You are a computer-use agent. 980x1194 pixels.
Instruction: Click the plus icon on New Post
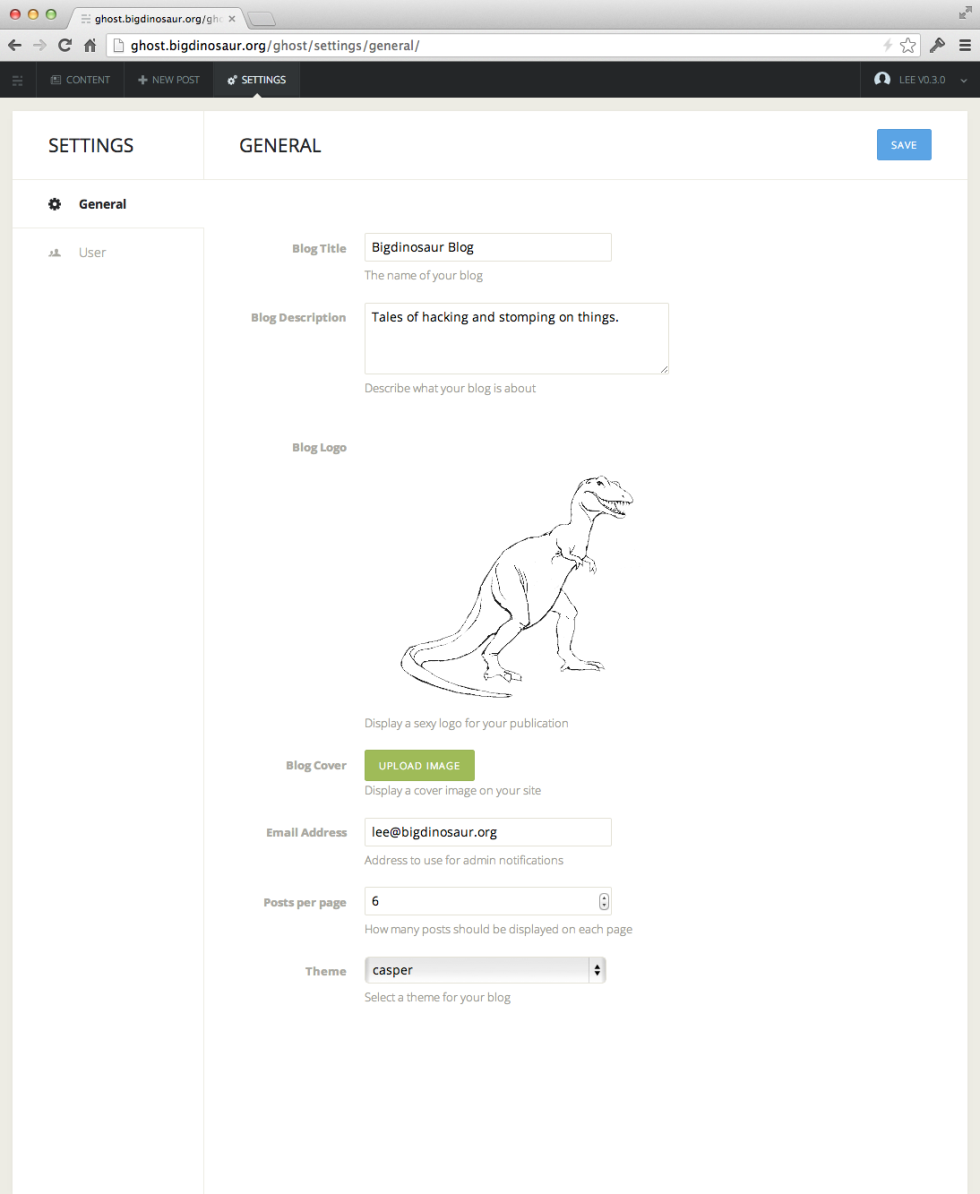141,79
